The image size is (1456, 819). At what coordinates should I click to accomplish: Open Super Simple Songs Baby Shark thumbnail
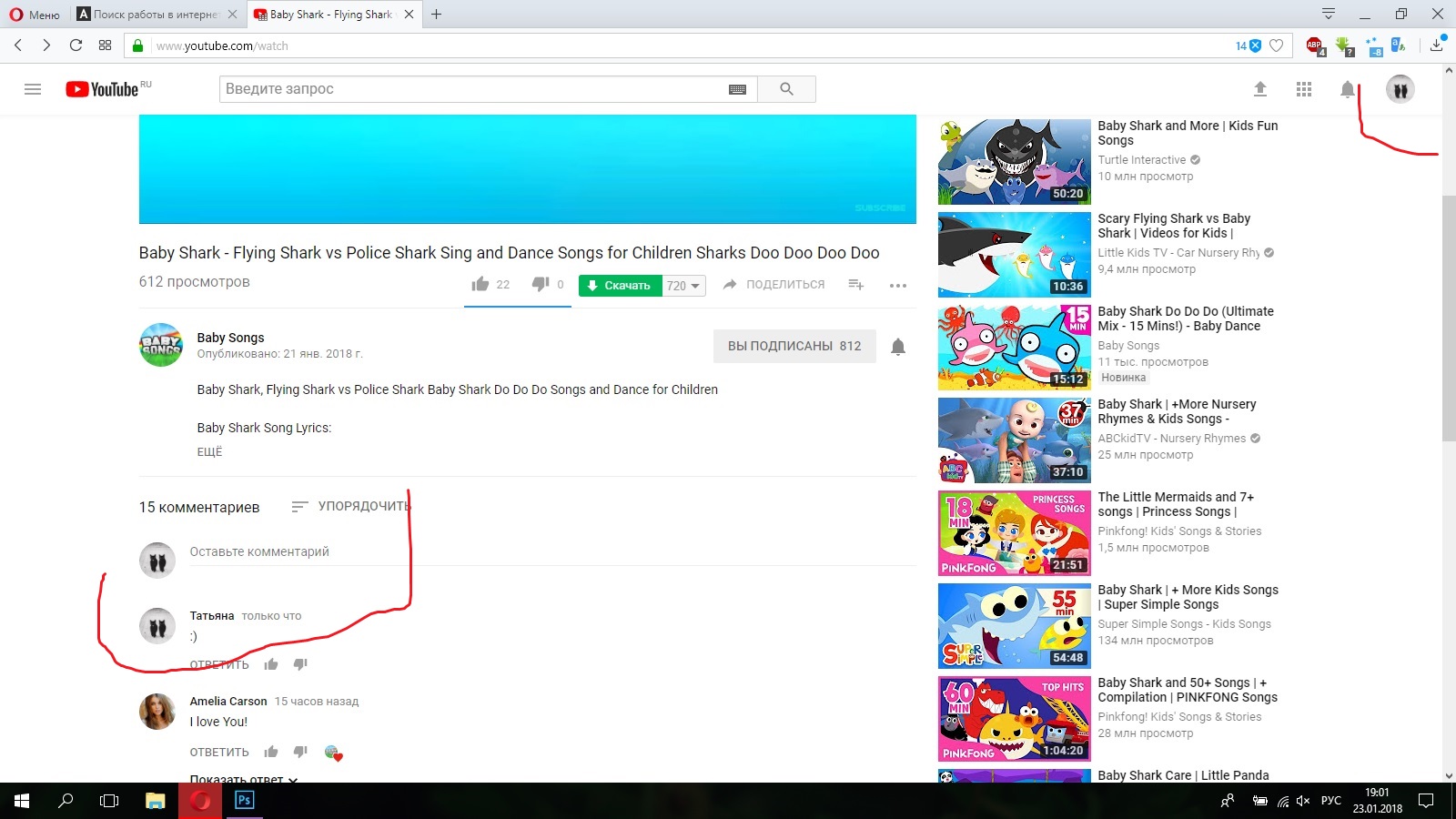1015,626
